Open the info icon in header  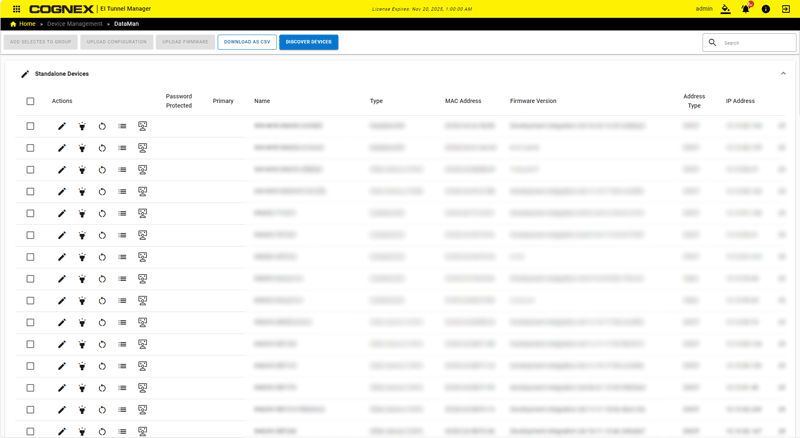point(766,9)
